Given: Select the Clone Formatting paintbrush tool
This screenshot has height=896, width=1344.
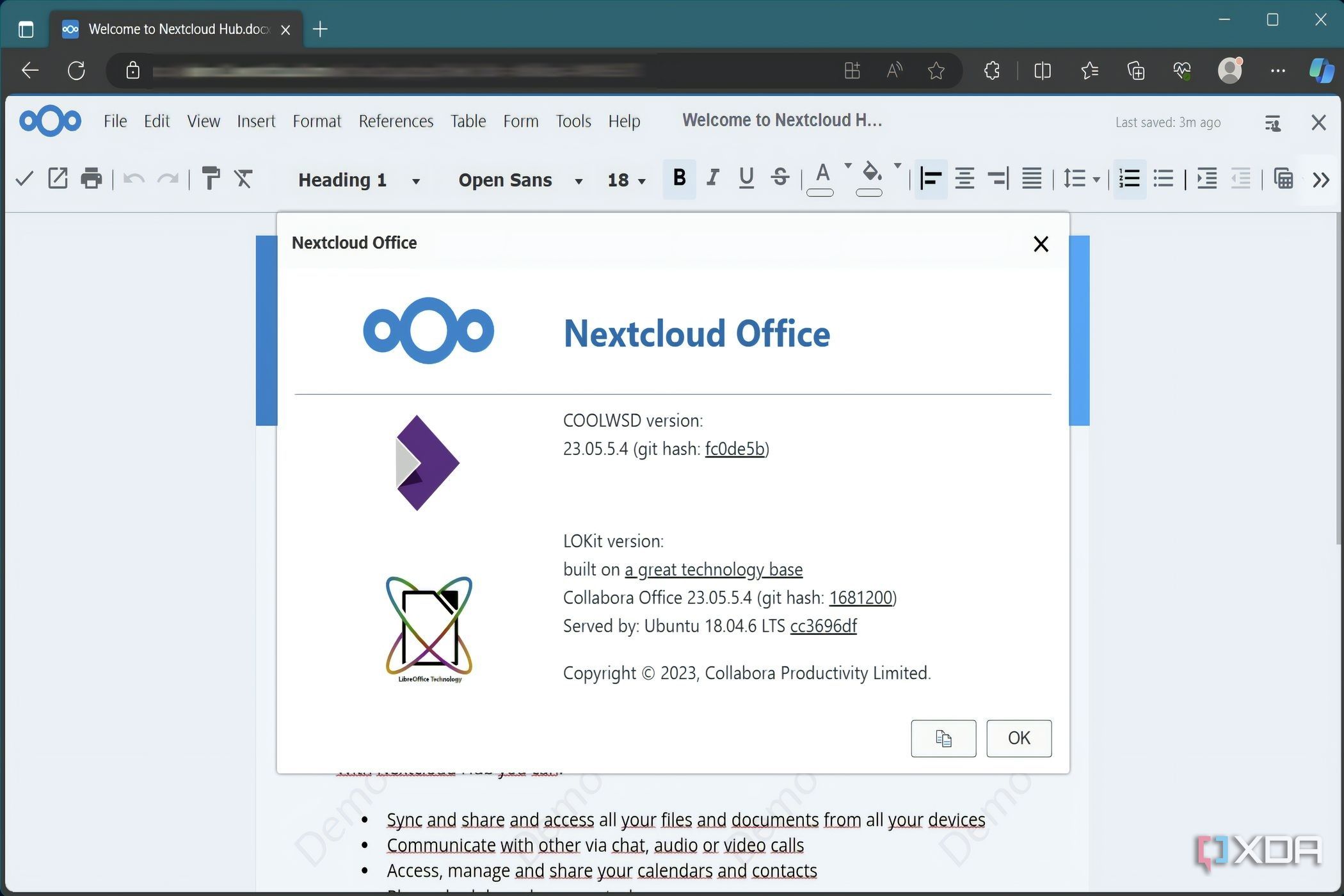Looking at the screenshot, I should [x=210, y=179].
